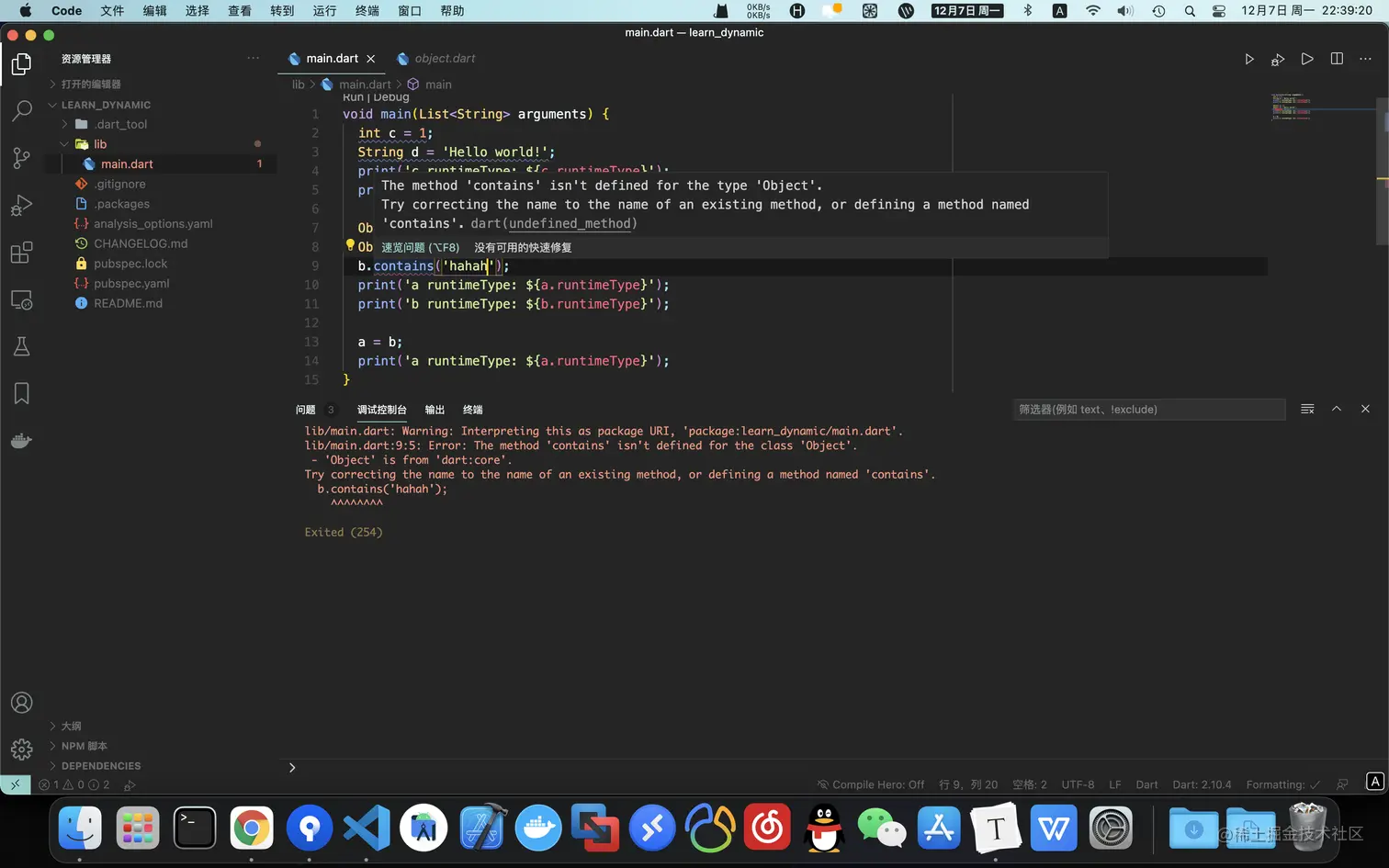This screenshot has height=868, width=1389.
Task: Open analysis_options.yaml file
Action: (161, 224)
